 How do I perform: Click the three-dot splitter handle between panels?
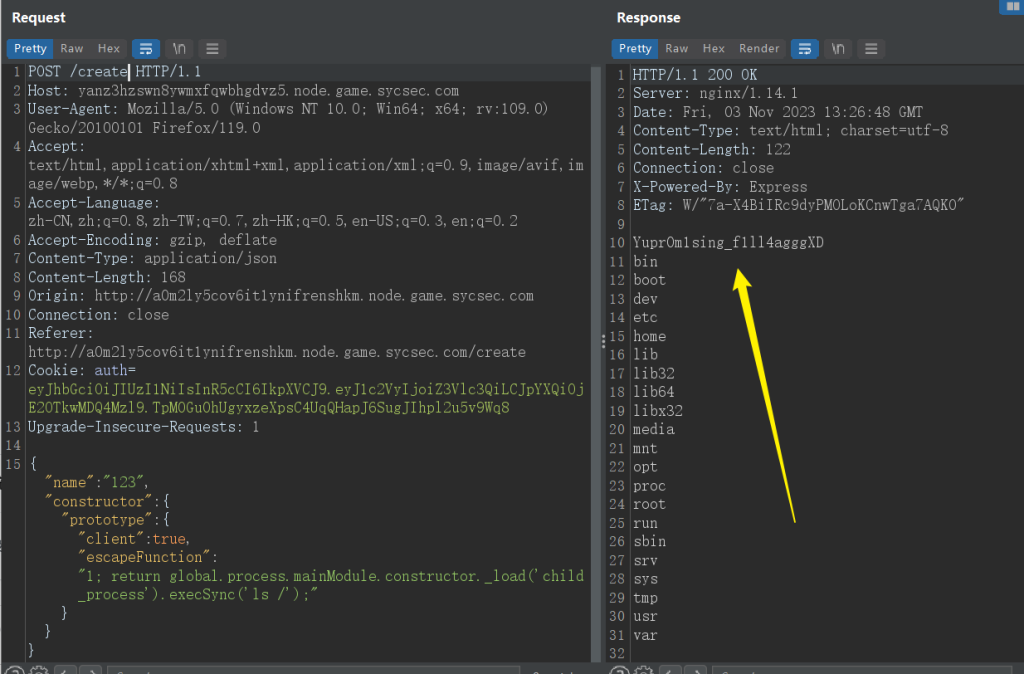coord(603,341)
